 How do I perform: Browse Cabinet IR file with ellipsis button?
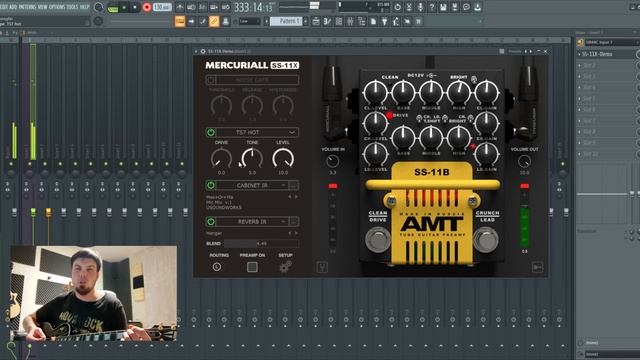[293, 185]
